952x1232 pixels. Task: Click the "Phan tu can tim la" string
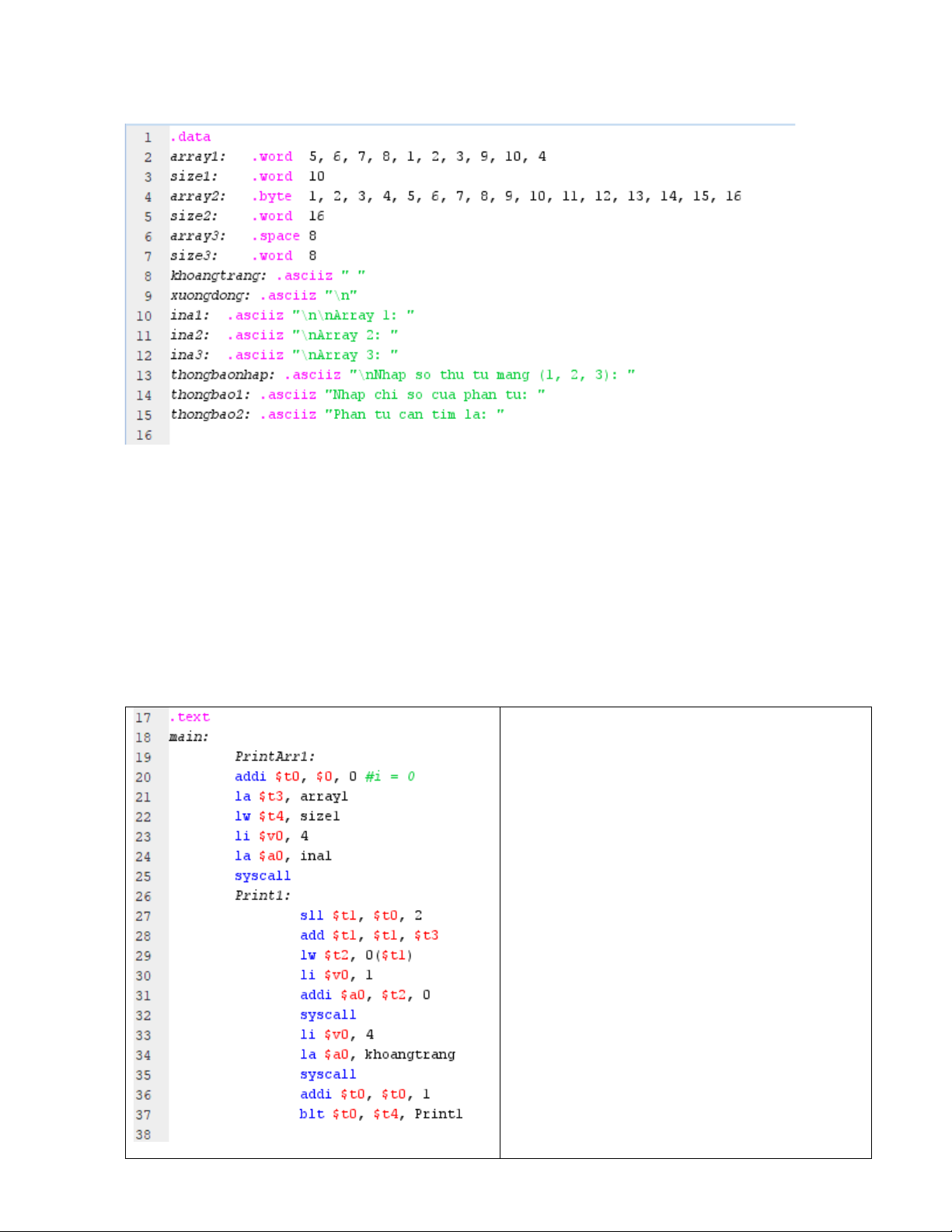[x=414, y=415]
